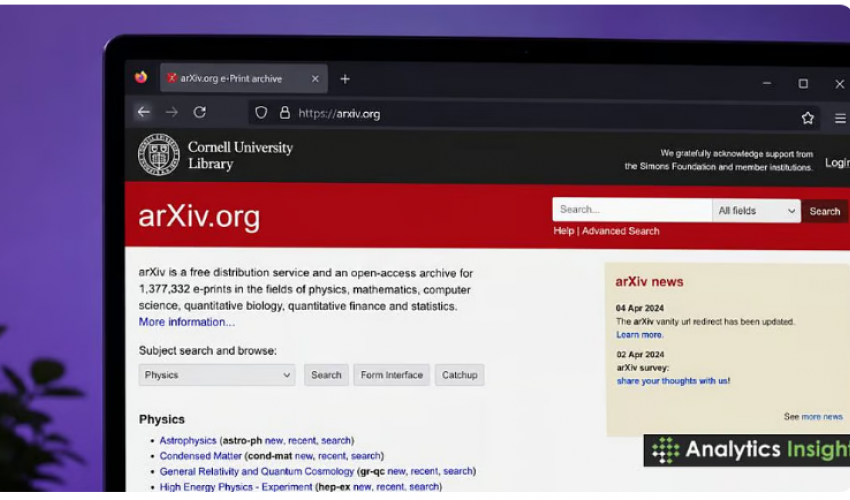
Task: Click Subject search and browse label
Action: click(208, 351)
